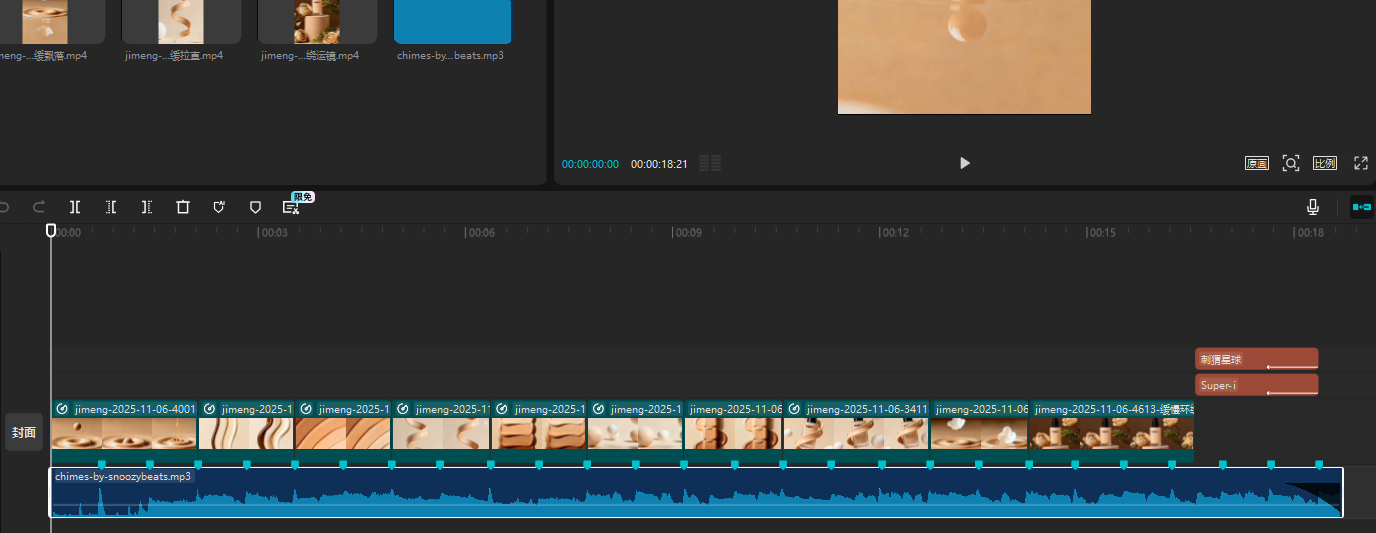Select the Super-i text clip on timeline

(x=1256, y=385)
